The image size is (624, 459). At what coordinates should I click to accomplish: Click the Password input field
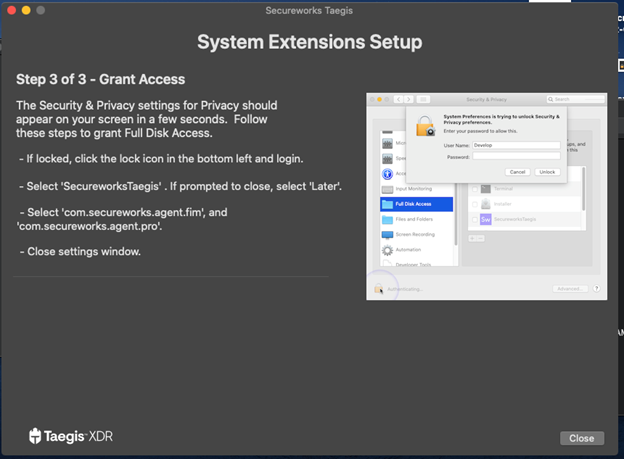coord(517,155)
